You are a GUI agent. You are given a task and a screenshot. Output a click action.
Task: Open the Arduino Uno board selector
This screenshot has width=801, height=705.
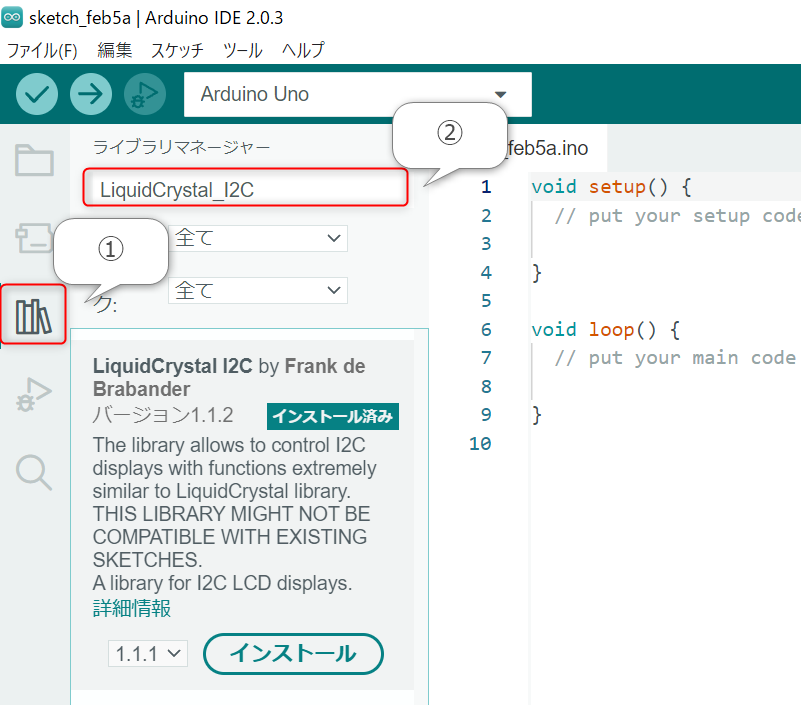[358, 95]
